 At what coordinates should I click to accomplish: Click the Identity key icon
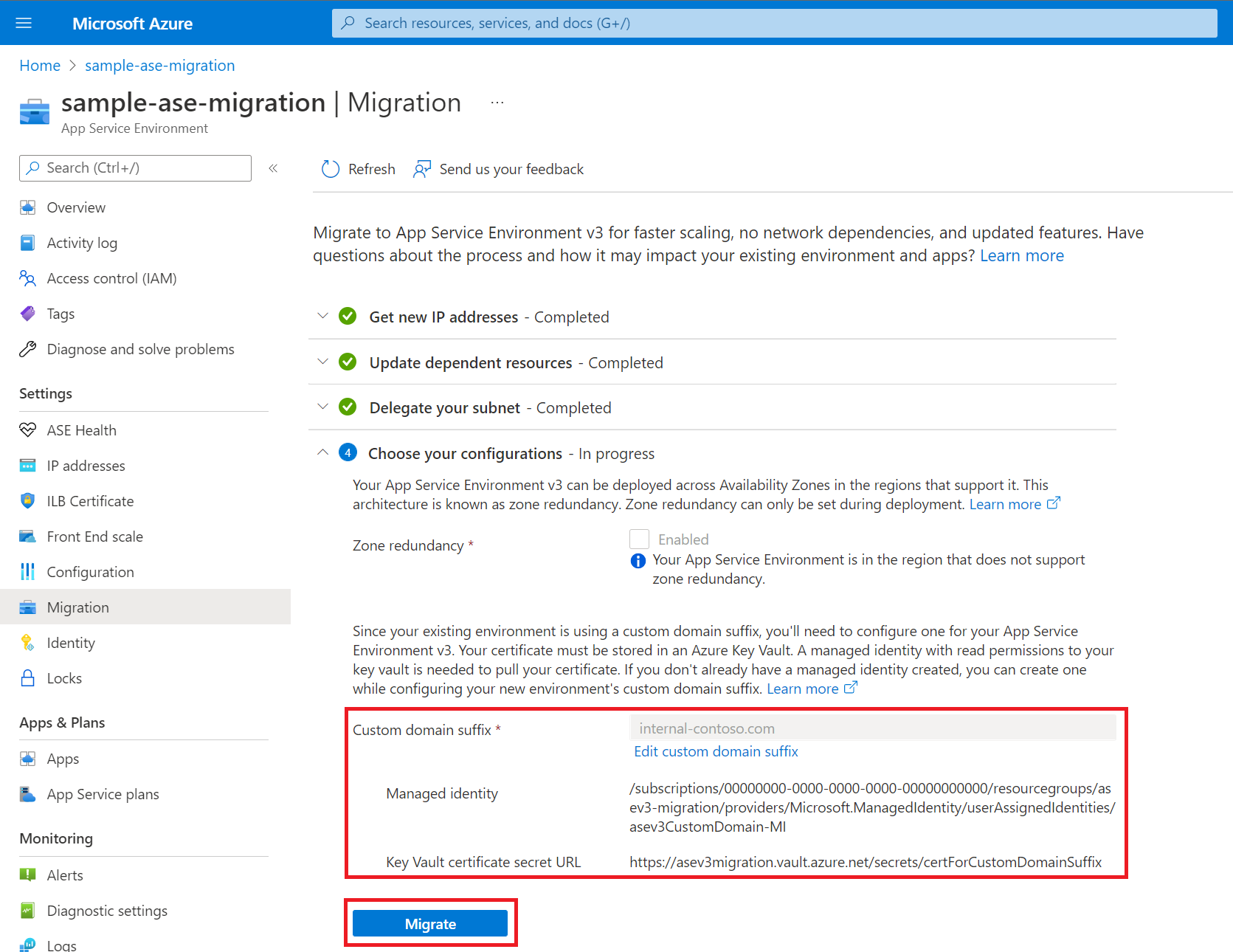(x=28, y=643)
